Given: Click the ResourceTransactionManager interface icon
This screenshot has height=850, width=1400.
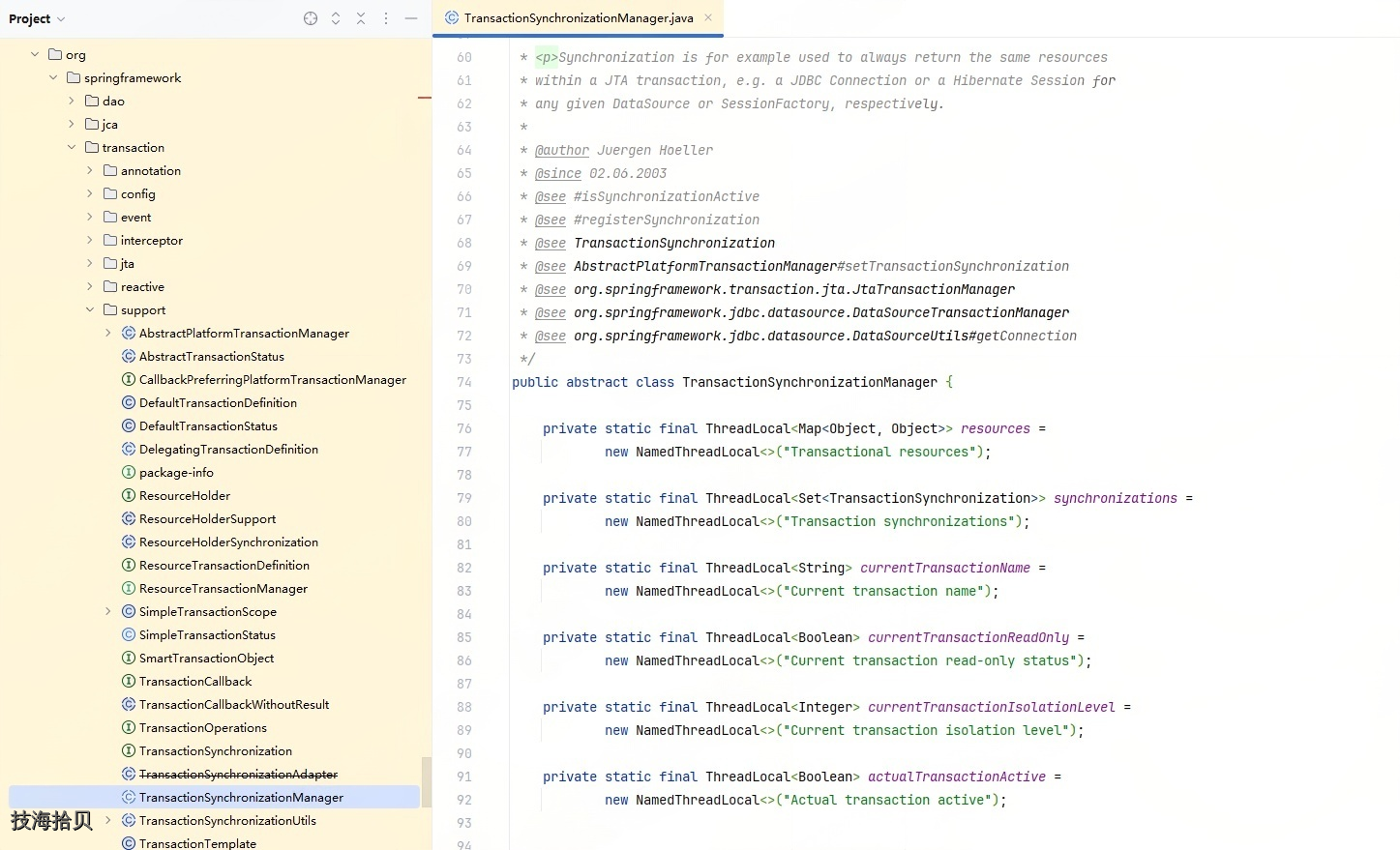Looking at the screenshot, I should pyautogui.click(x=129, y=589).
